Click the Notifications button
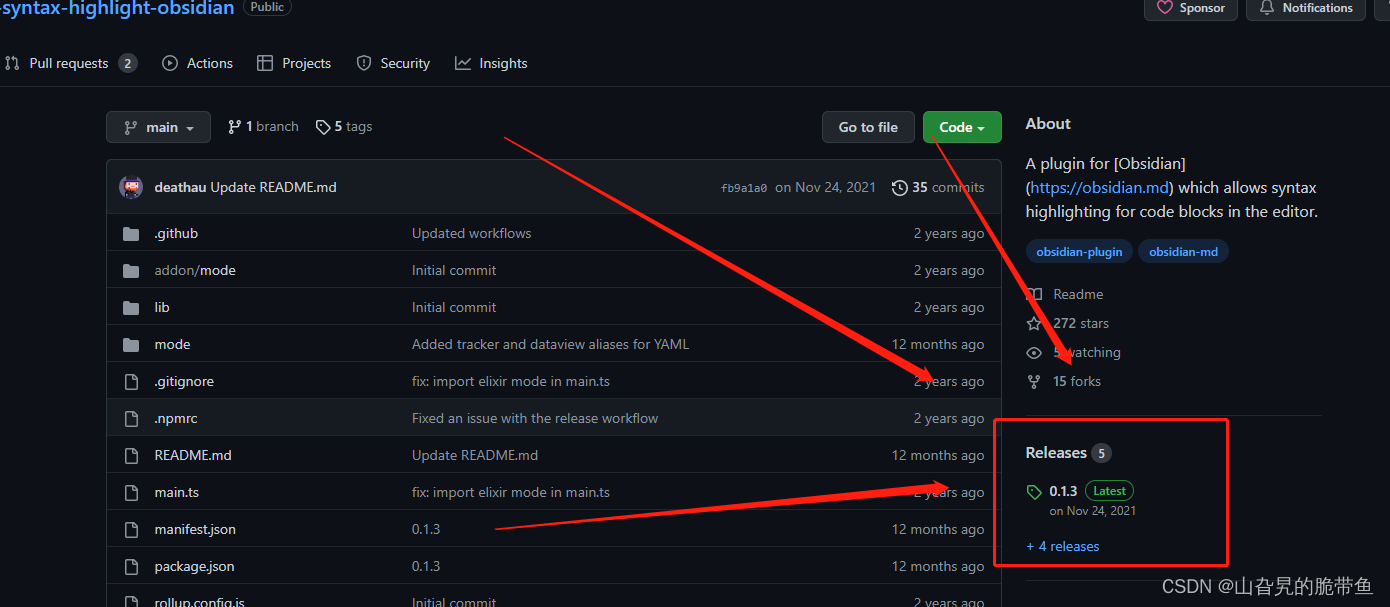Image resolution: width=1390 pixels, height=607 pixels. coord(1306,8)
